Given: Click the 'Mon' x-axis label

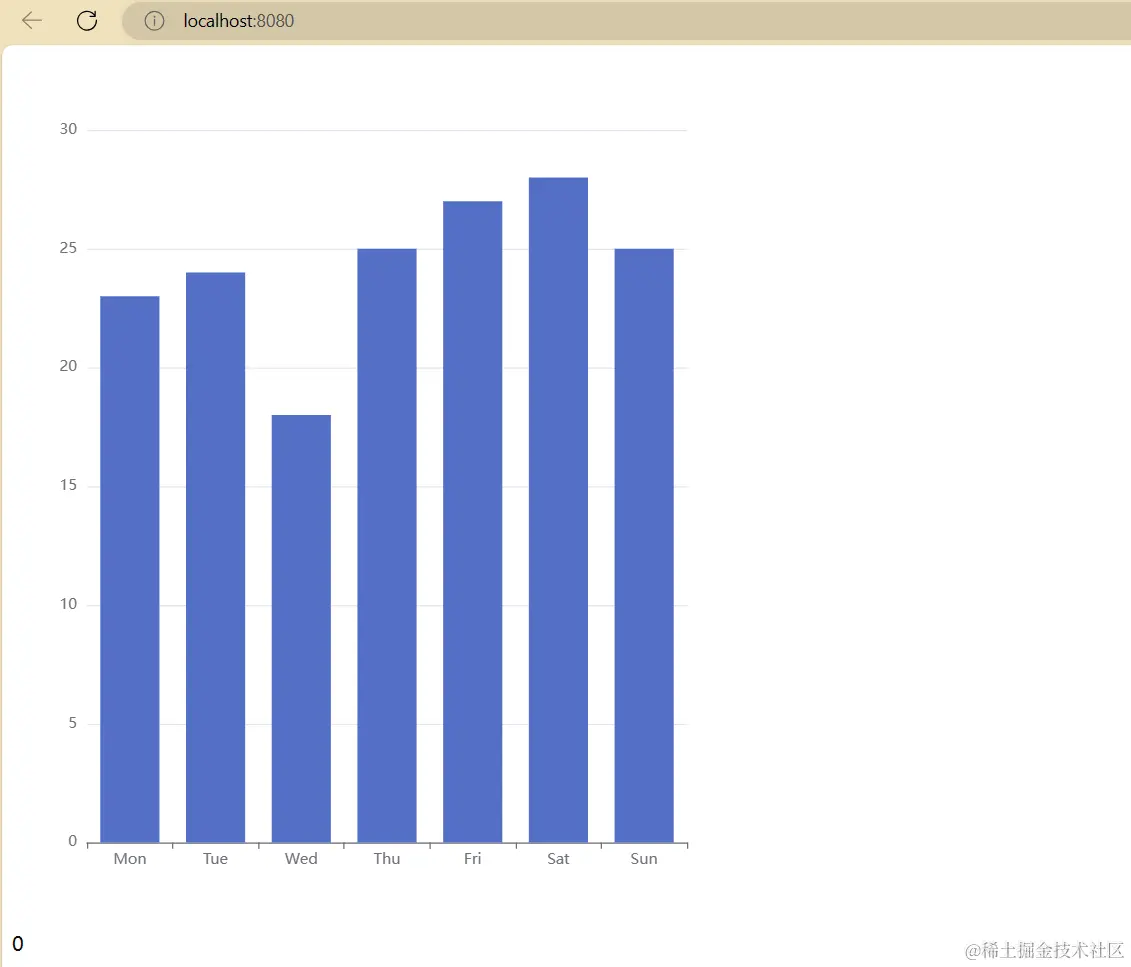Looking at the screenshot, I should (130, 859).
